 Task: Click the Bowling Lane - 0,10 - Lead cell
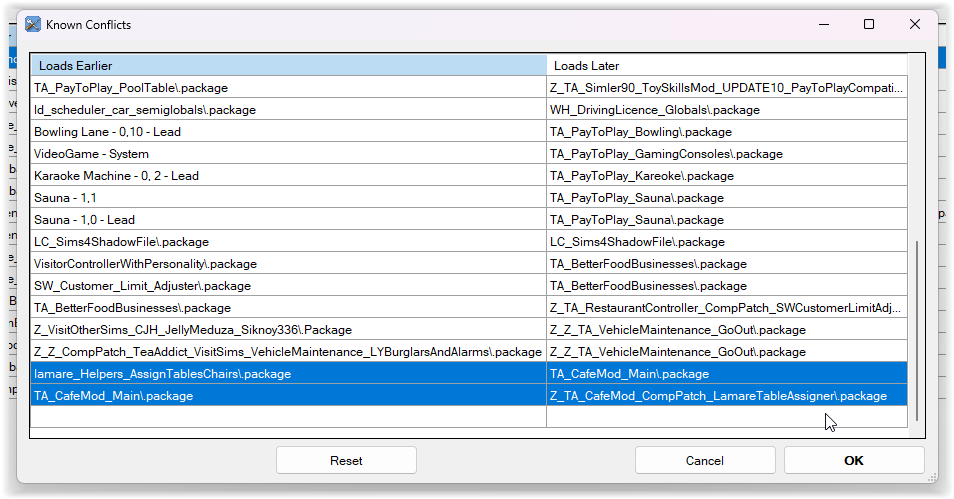107,132
